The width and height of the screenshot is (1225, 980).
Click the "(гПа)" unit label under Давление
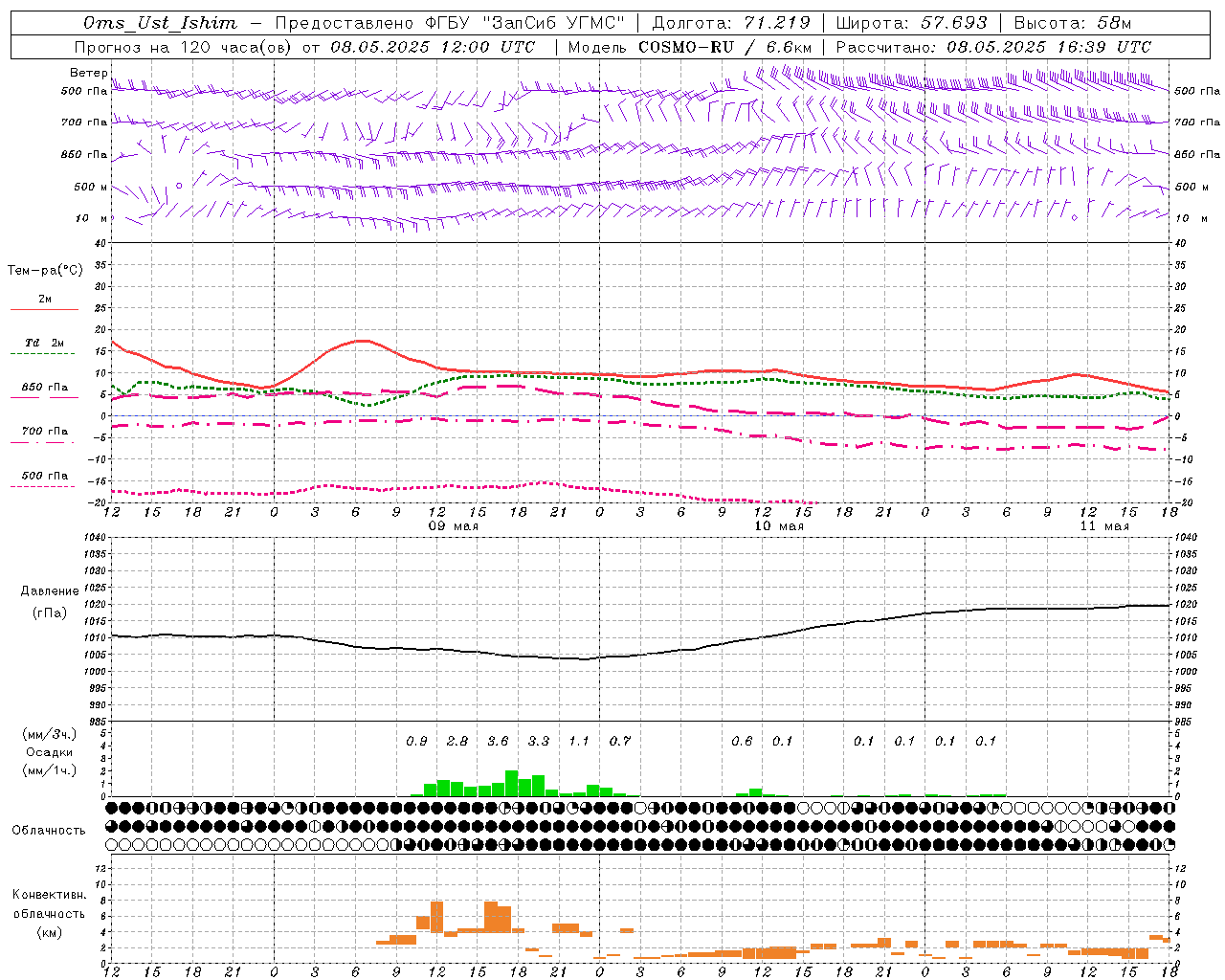[x=50, y=613]
